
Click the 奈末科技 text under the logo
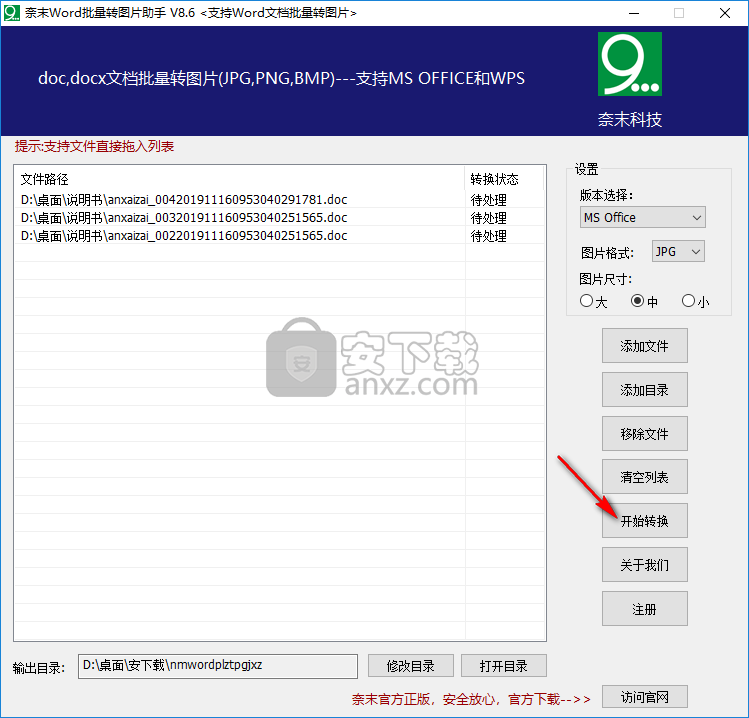630,119
